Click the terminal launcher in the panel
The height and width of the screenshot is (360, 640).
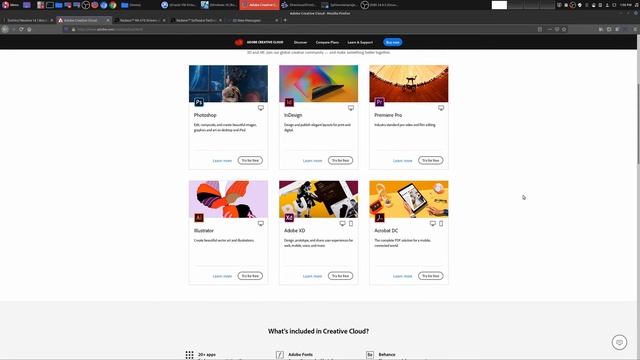50,5
